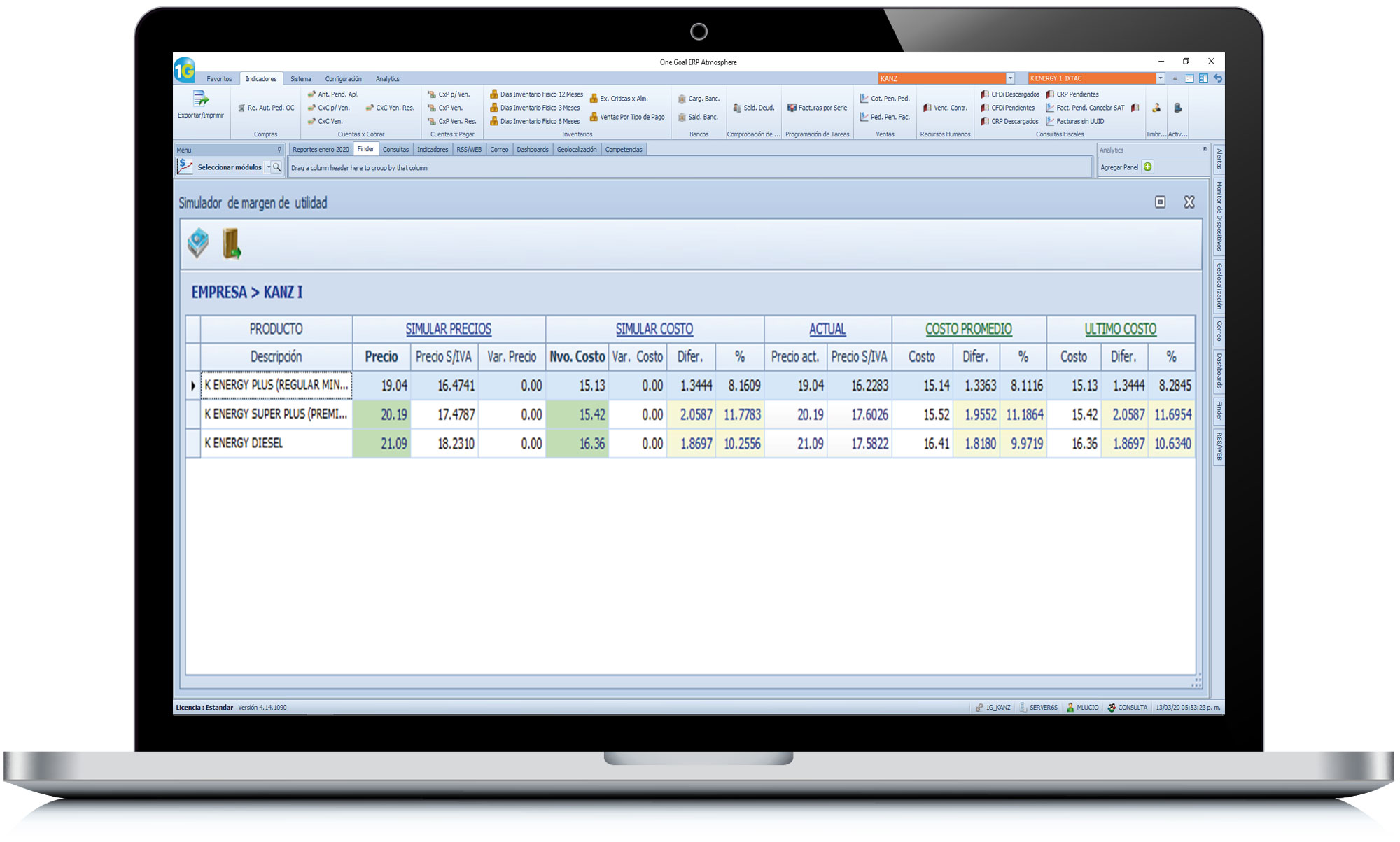1400x842 pixels.
Task: Open the Geolocalización document tab
Action: coord(577,150)
